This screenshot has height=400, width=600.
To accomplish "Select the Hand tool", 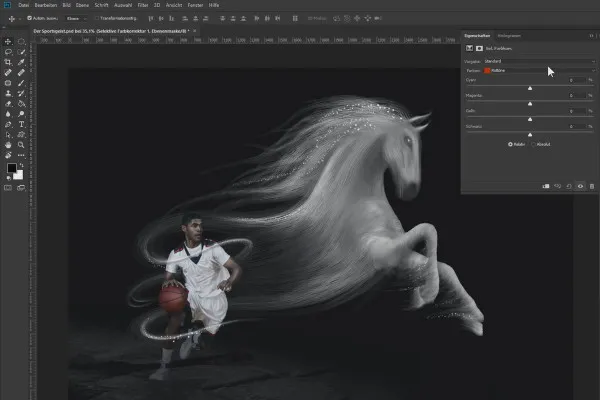I will point(8,145).
